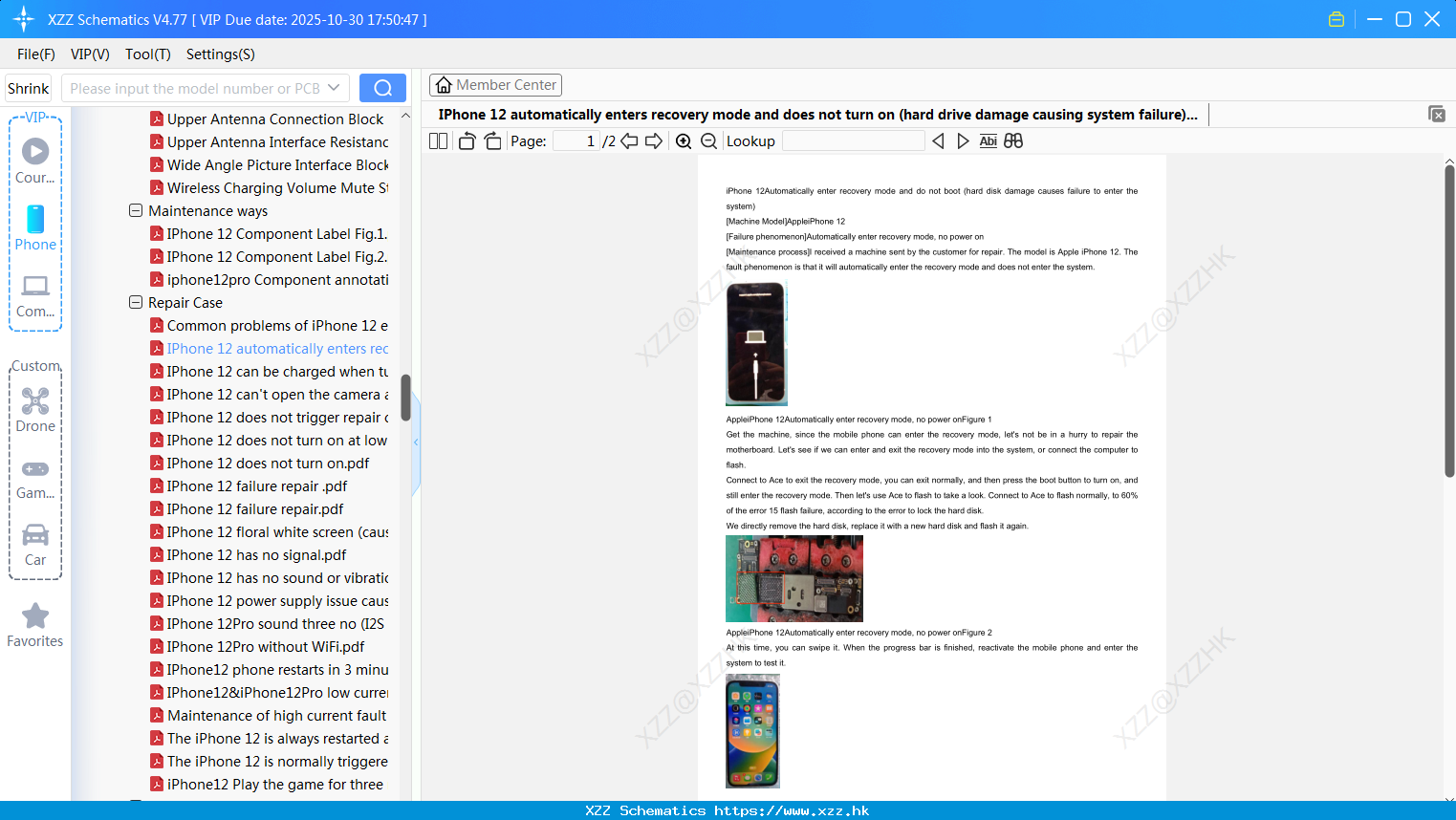Select the Phone sidebar category

pos(35,227)
